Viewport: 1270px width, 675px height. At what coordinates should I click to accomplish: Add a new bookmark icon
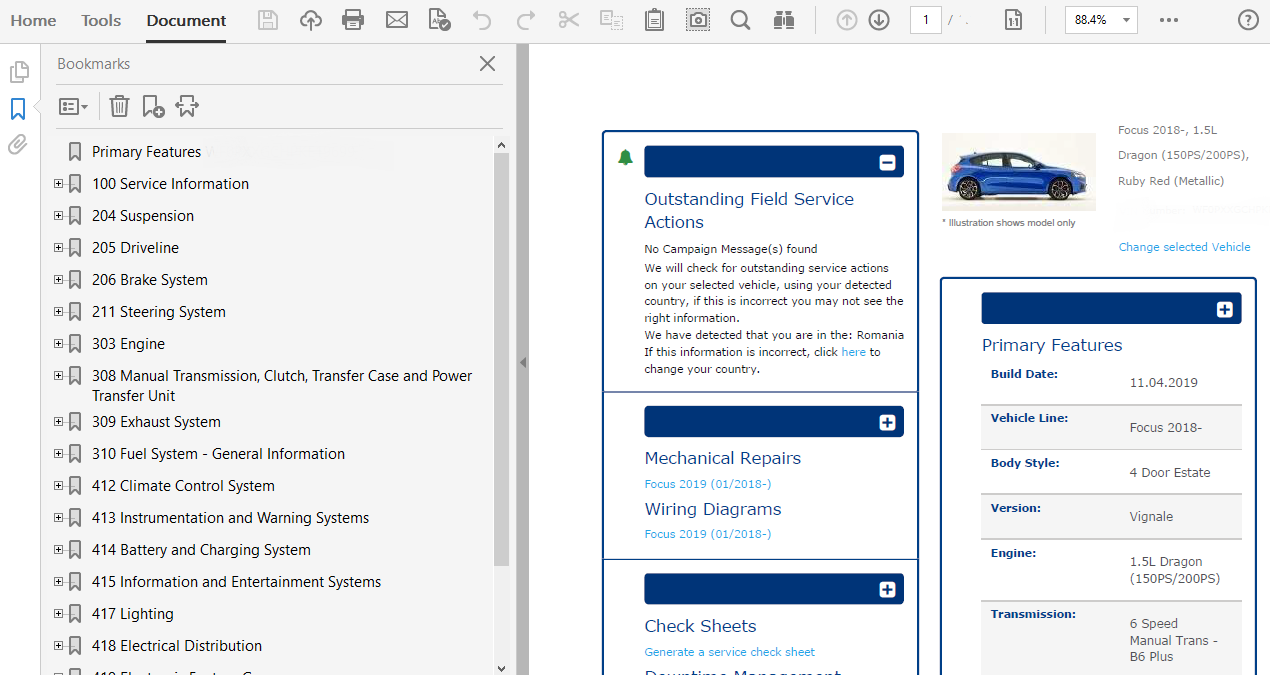click(x=153, y=106)
